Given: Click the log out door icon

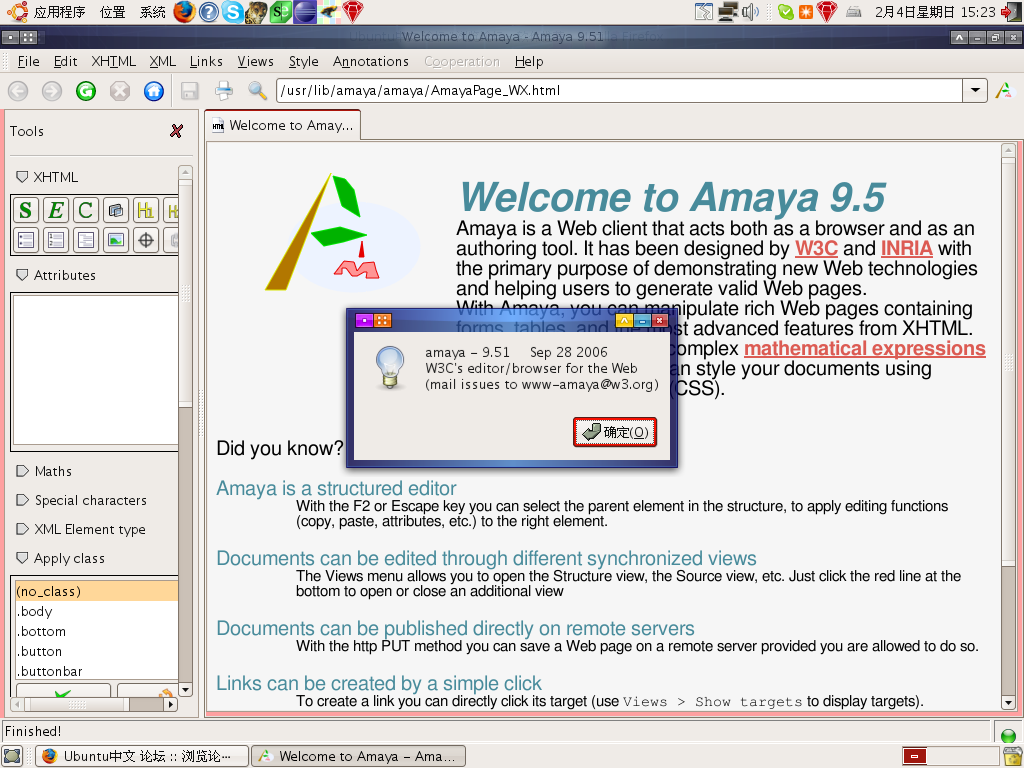Looking at the screenshot, I should [1012, 12].
